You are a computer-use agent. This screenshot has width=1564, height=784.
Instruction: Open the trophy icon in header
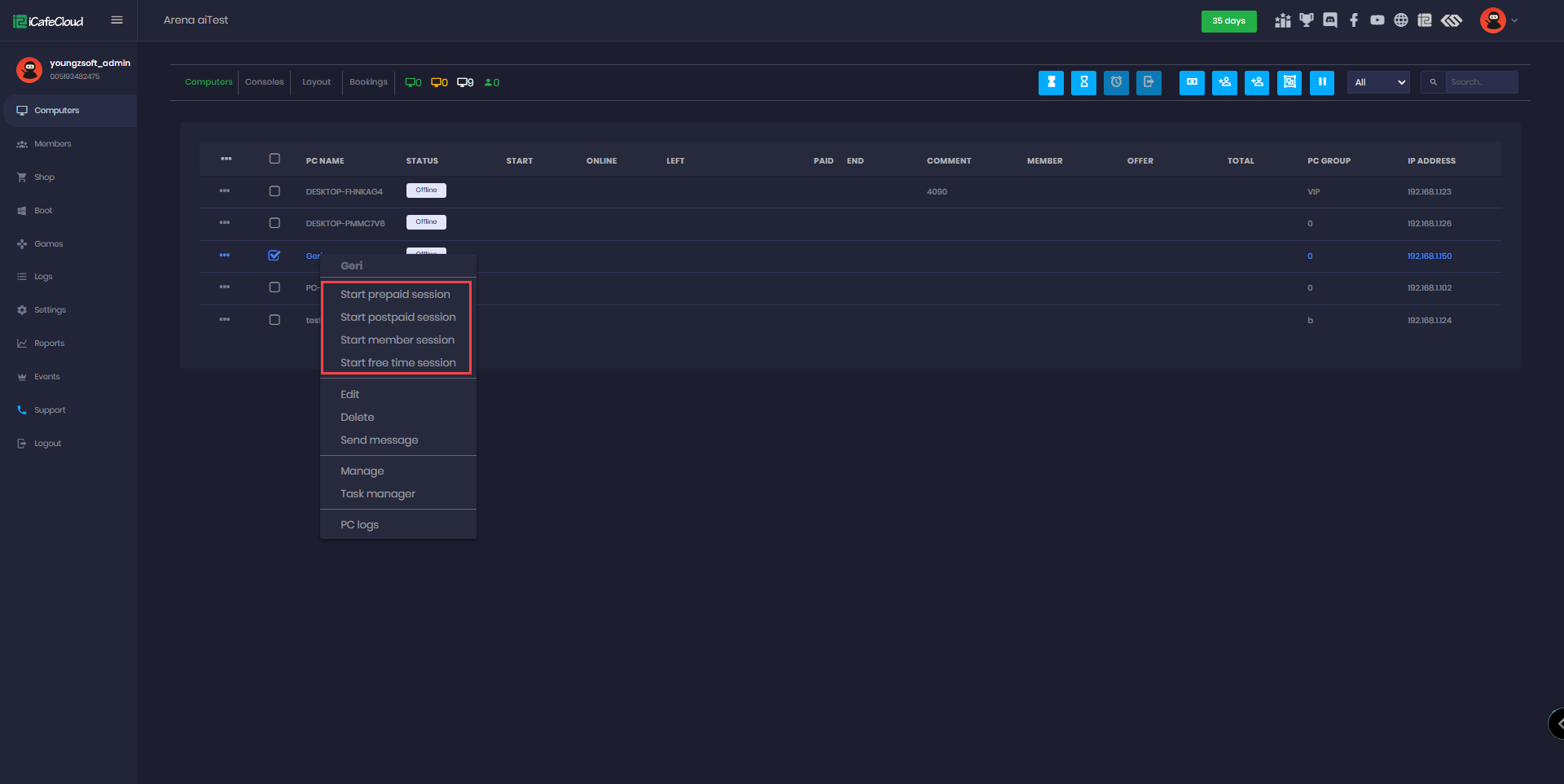1307,20
